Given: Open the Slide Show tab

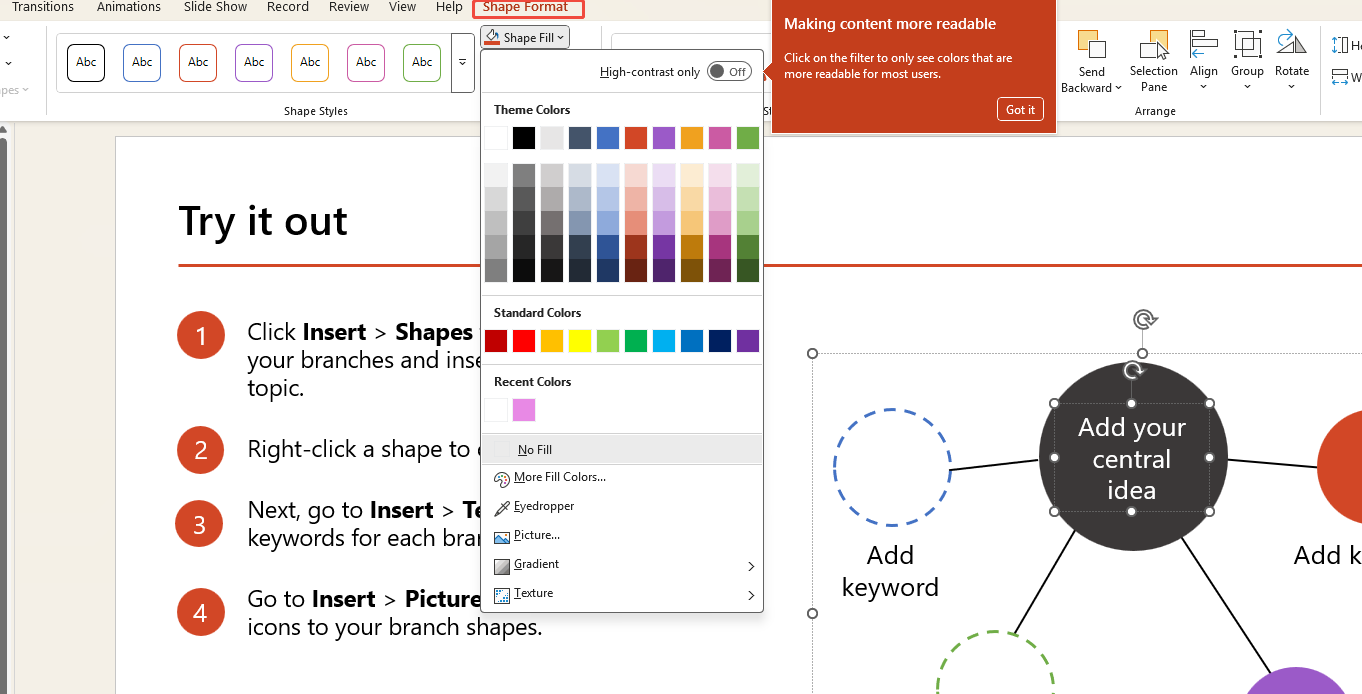Looking at the screenshot, I should coord(214,7).
